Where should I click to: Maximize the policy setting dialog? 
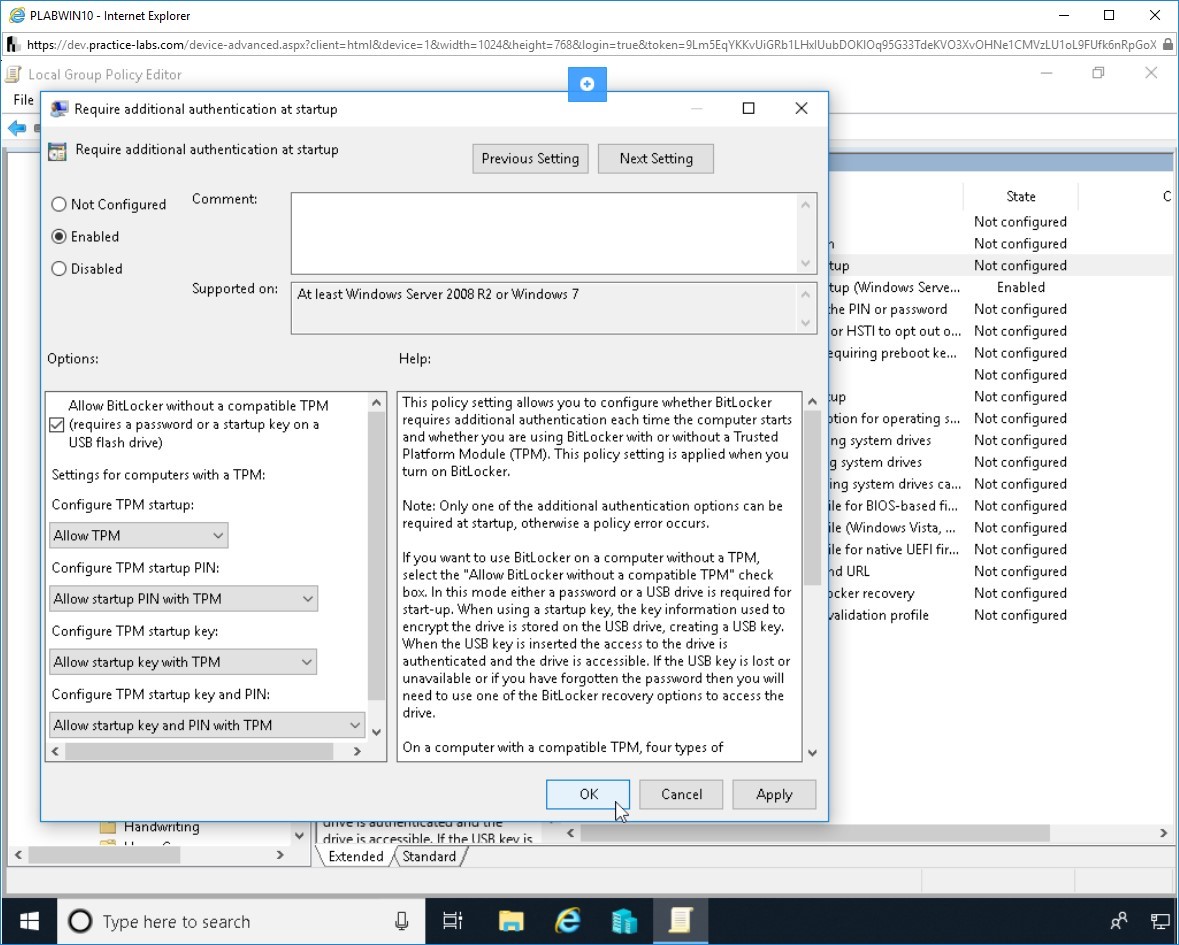pyautogui.click(x=748, y=108)
